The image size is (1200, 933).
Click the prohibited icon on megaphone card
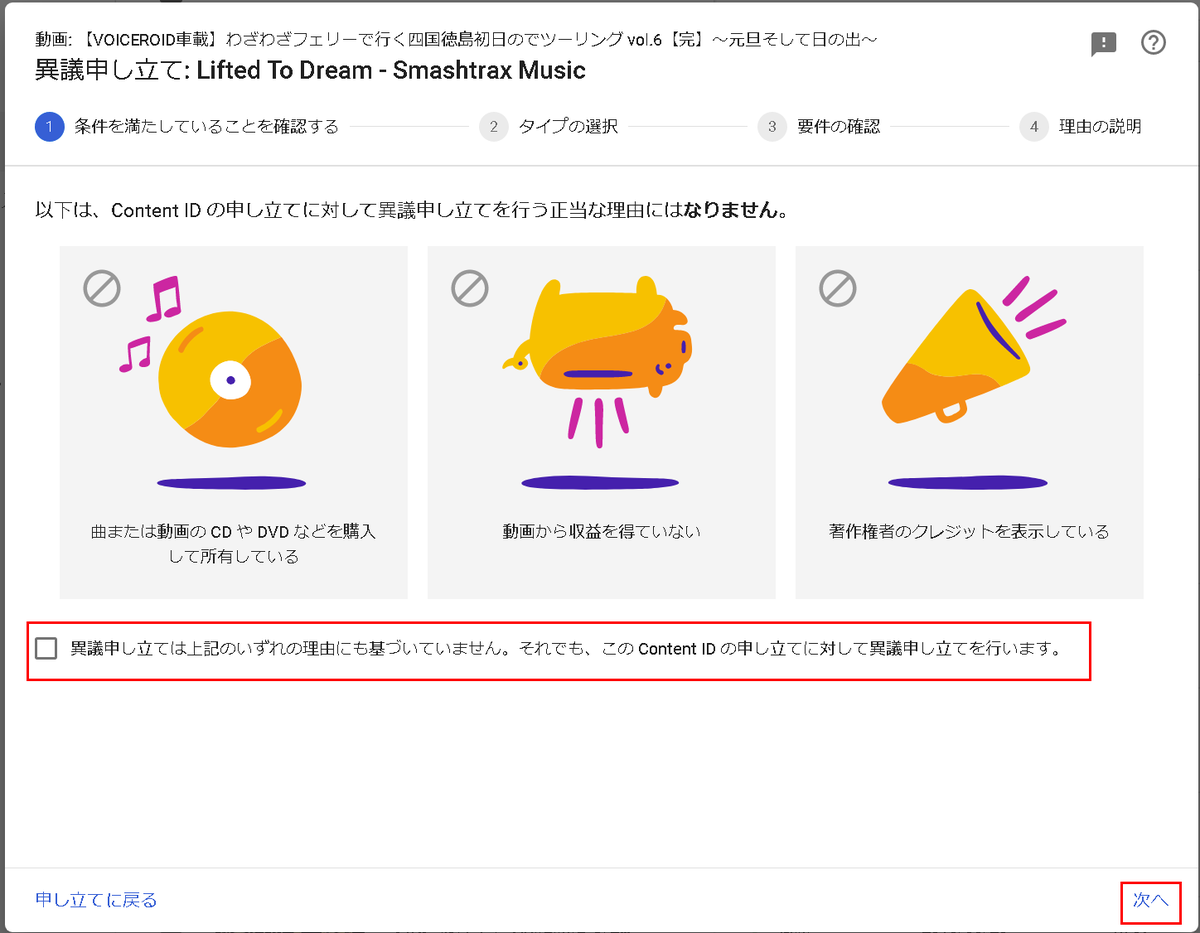tap(838, 289)
